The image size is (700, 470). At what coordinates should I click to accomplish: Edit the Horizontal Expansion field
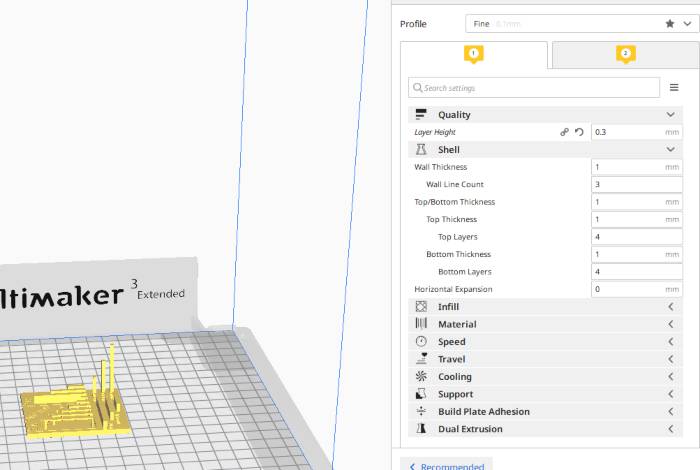(637, 289)
